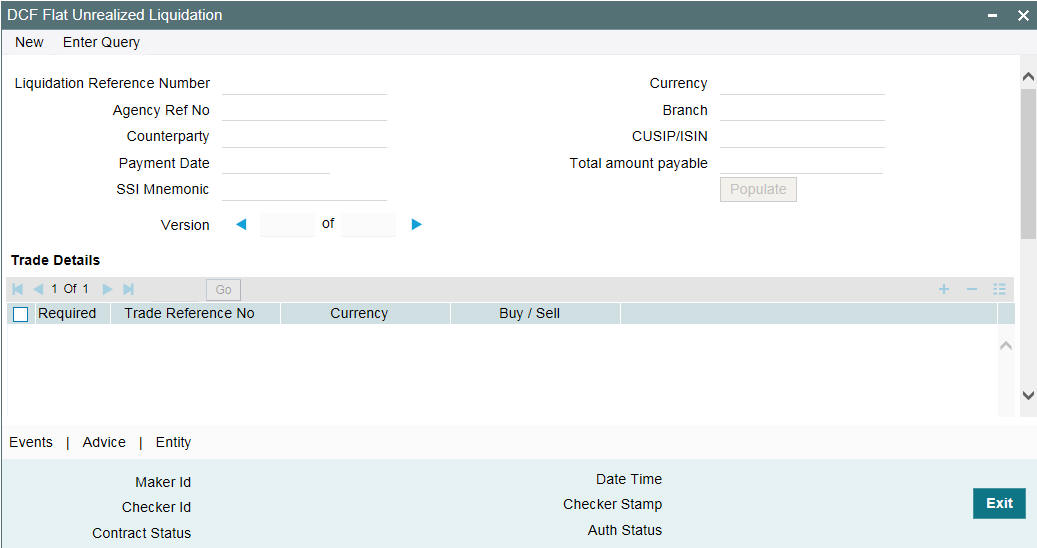Click the Checker Stamp label
This screenshot has height=548, width=1037.
coord(612,504)
